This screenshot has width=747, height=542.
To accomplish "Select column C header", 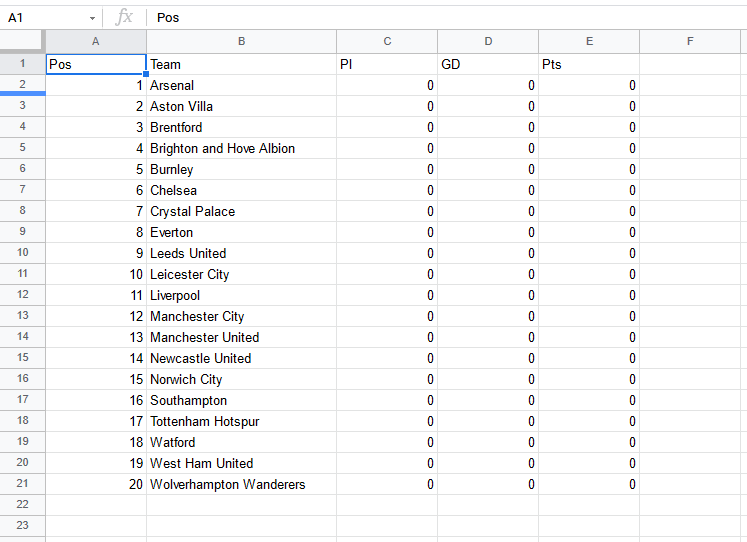I will click(387, 41).
